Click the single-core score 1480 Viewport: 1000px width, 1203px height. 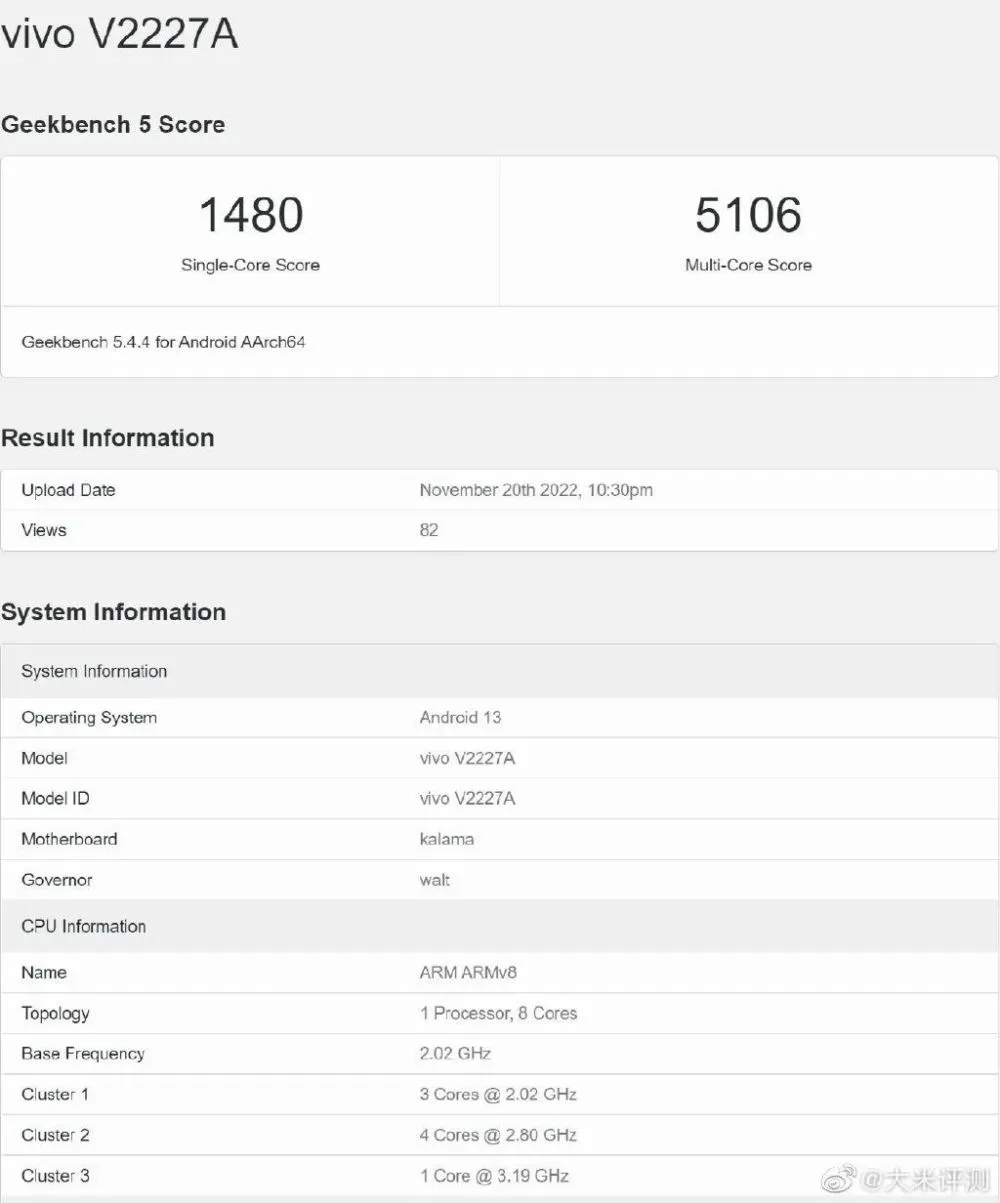[250, 215]
